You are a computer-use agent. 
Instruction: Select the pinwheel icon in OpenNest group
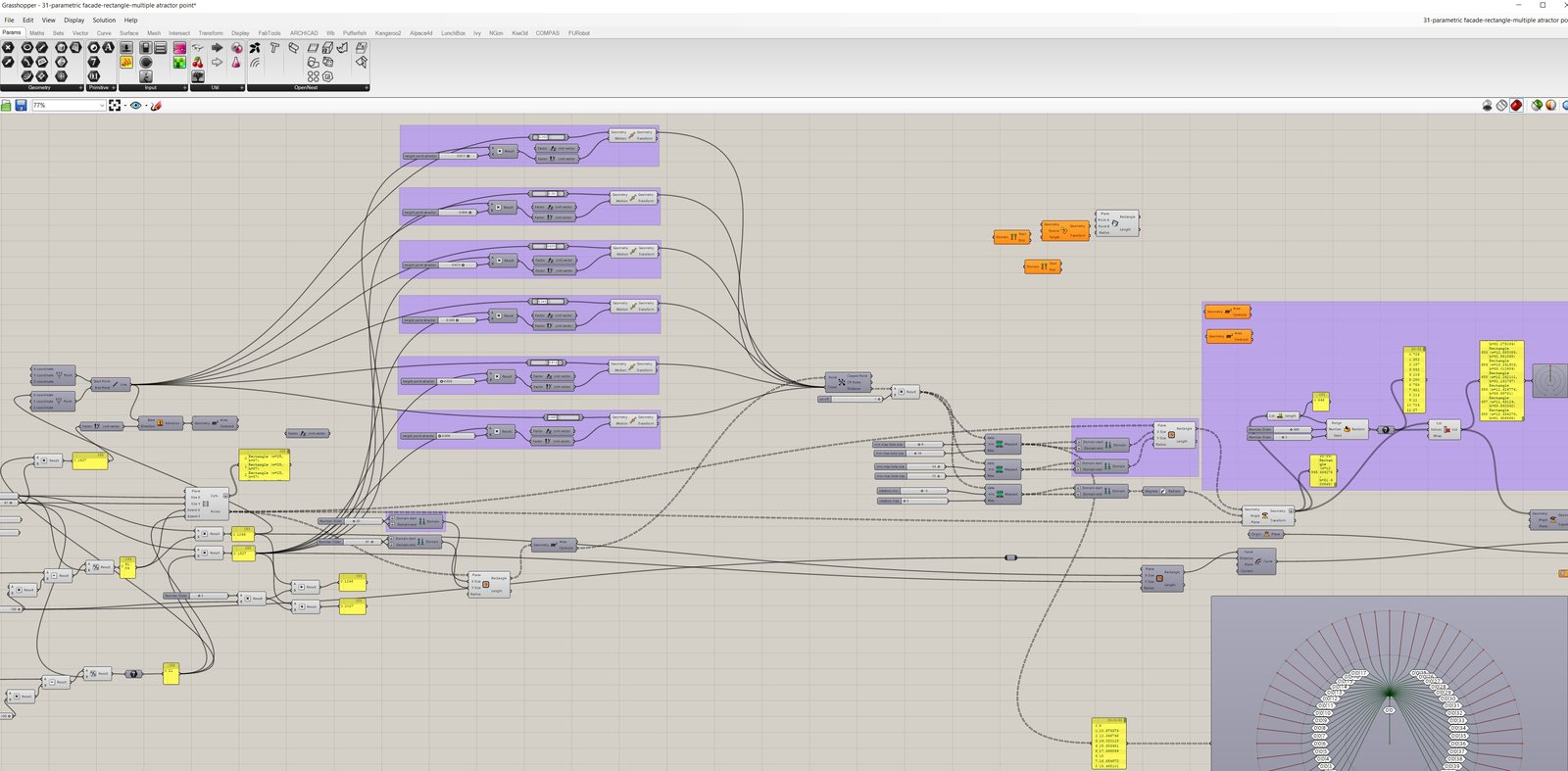255,47
